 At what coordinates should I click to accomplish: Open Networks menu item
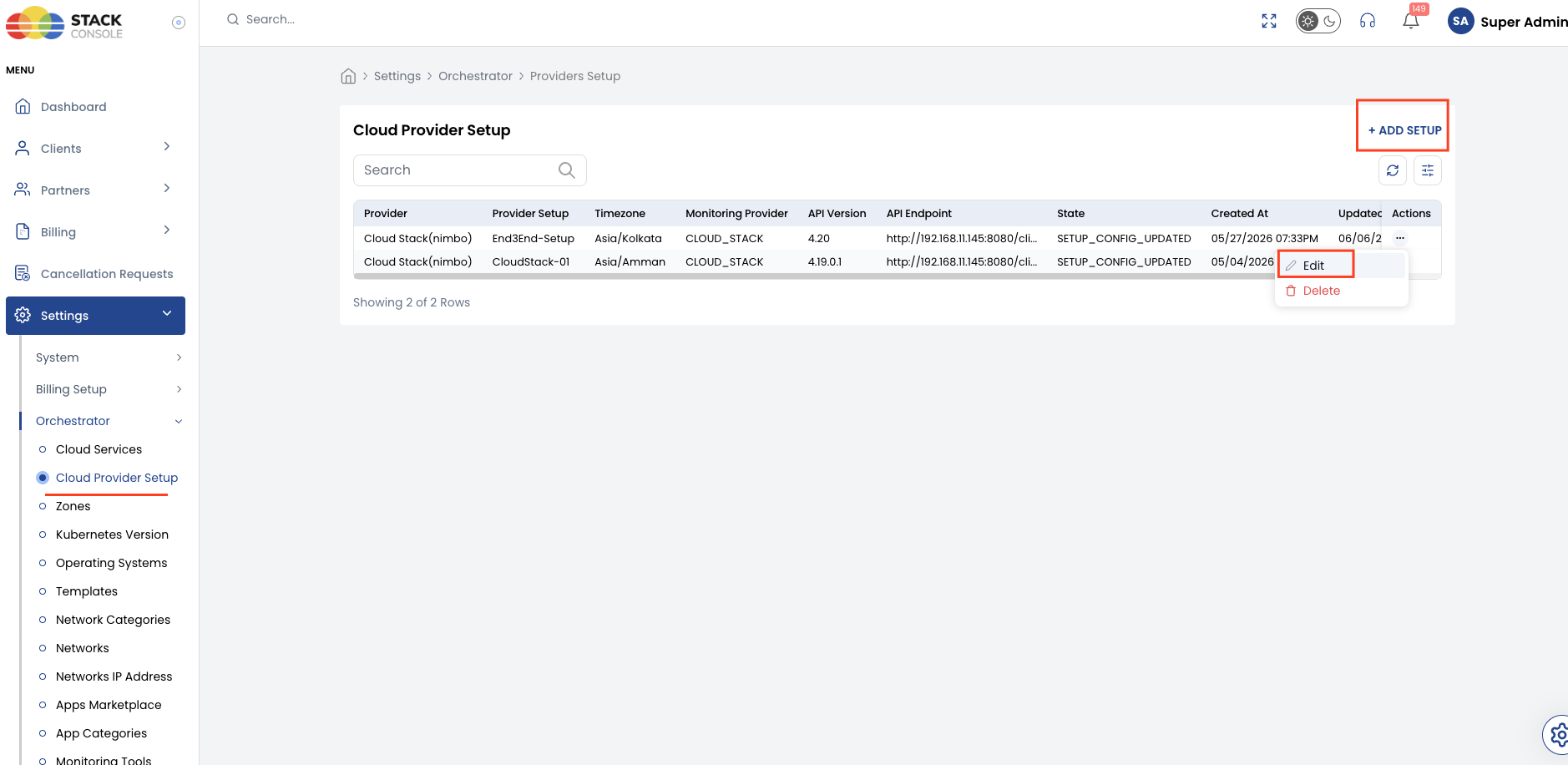[x=82, y=648]
